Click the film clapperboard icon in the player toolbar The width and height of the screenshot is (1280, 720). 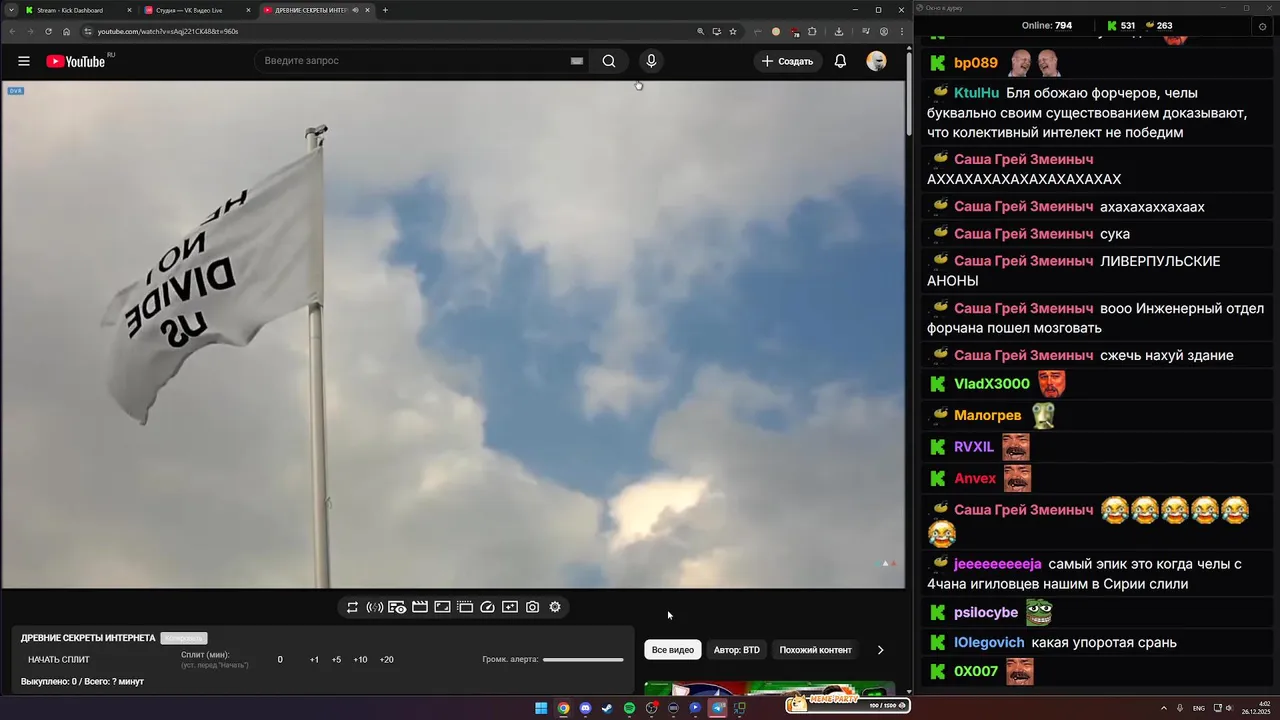point(420,607)
